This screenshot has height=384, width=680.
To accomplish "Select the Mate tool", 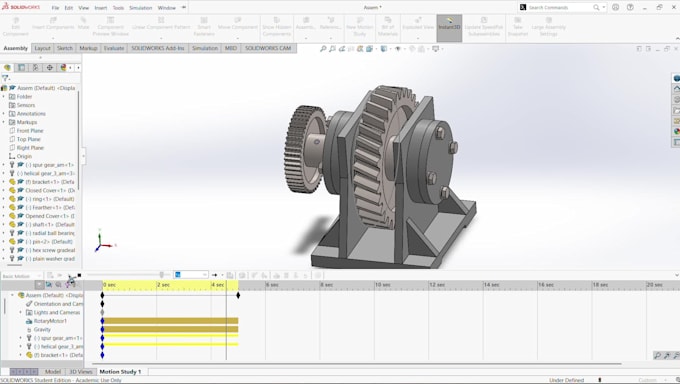I will click(x=83, y=24).
